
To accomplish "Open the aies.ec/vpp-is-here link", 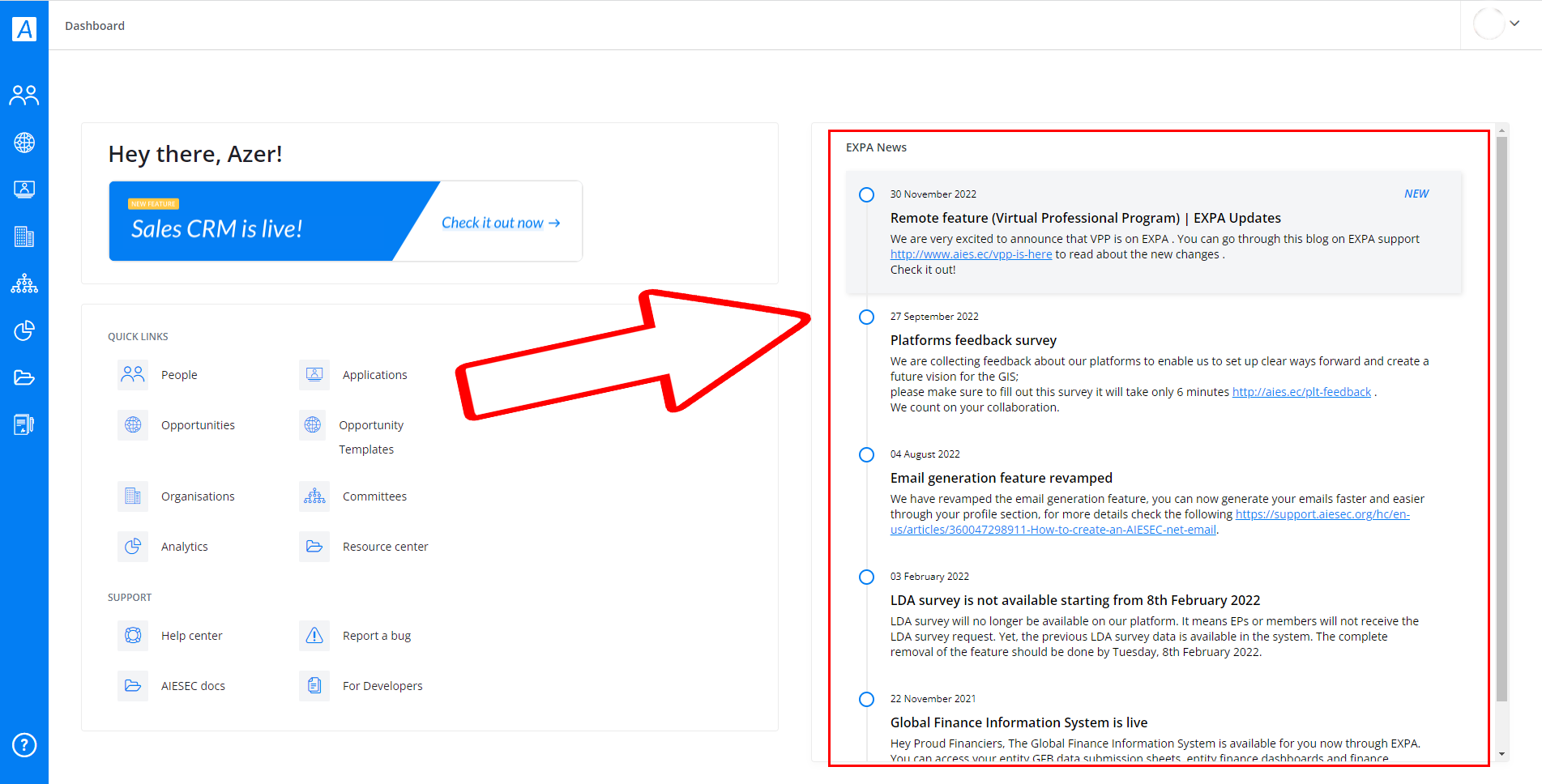I will click(x=971, y=254).
